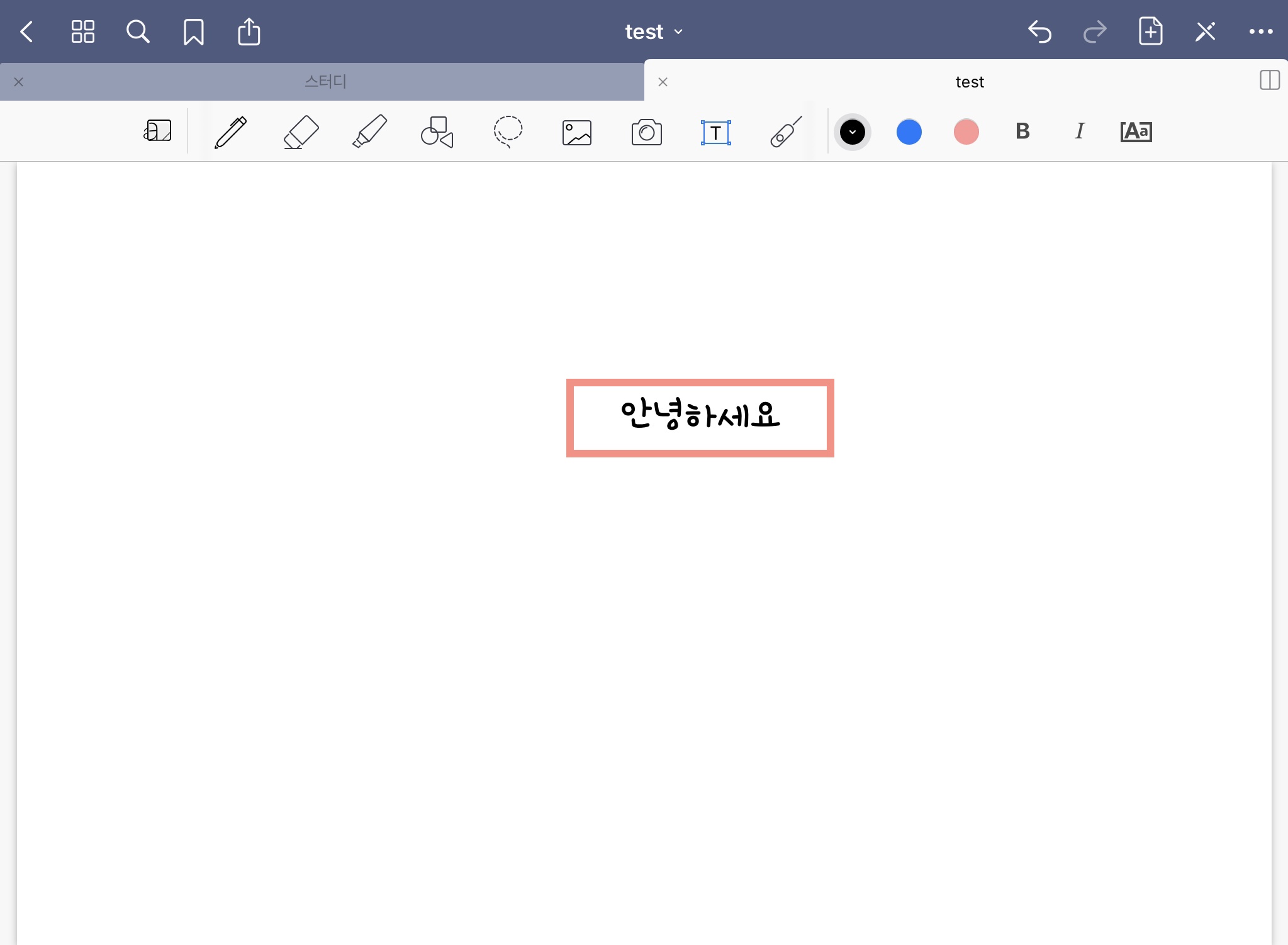Viewport: 1288px width, 945px height.
Task: Undo the last action
Action: point(1039,31)
